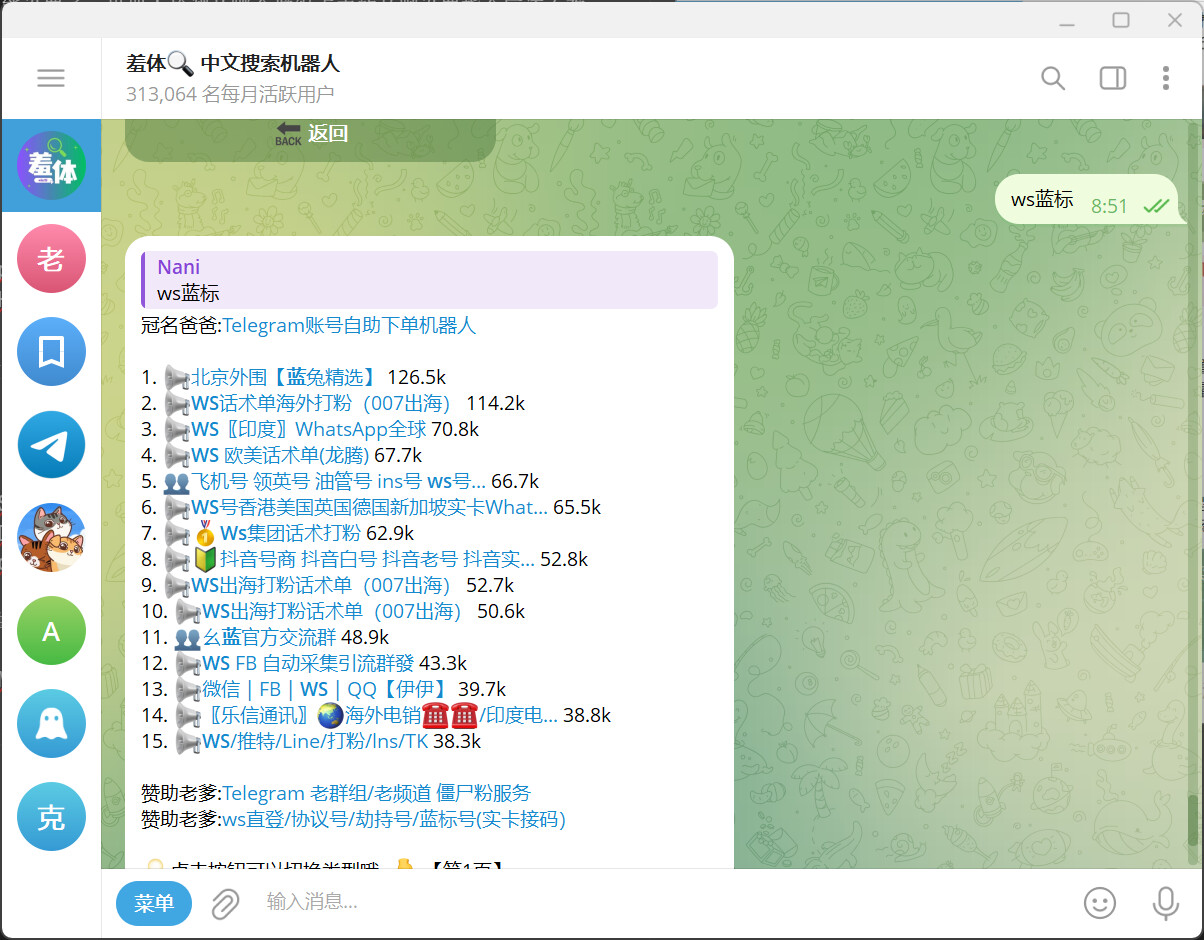The image size is (1204, 940).
Task: Open the three-dot more options menu
Action: [x=1165, y=78]
